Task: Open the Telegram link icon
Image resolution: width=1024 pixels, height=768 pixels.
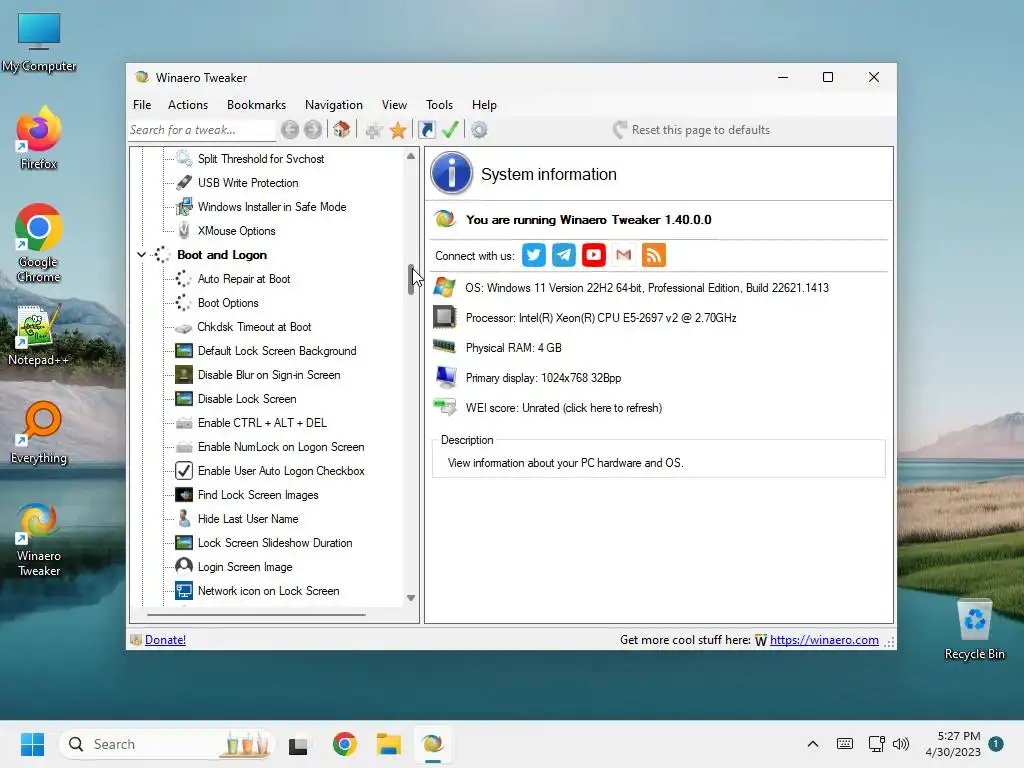Action: [x=564, y=255]
